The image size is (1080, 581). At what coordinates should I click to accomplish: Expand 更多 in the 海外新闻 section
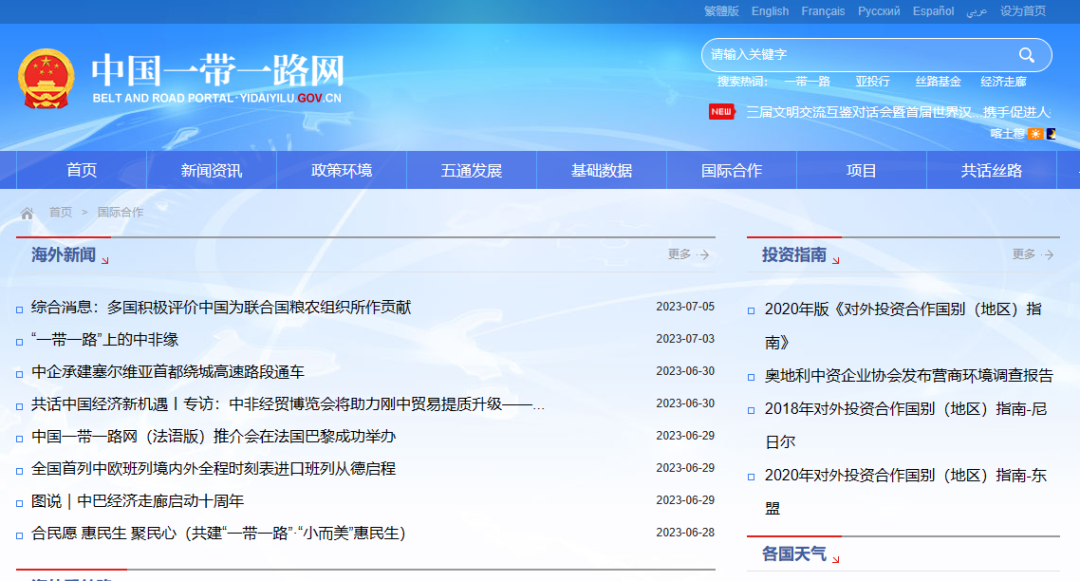point(688,255)
